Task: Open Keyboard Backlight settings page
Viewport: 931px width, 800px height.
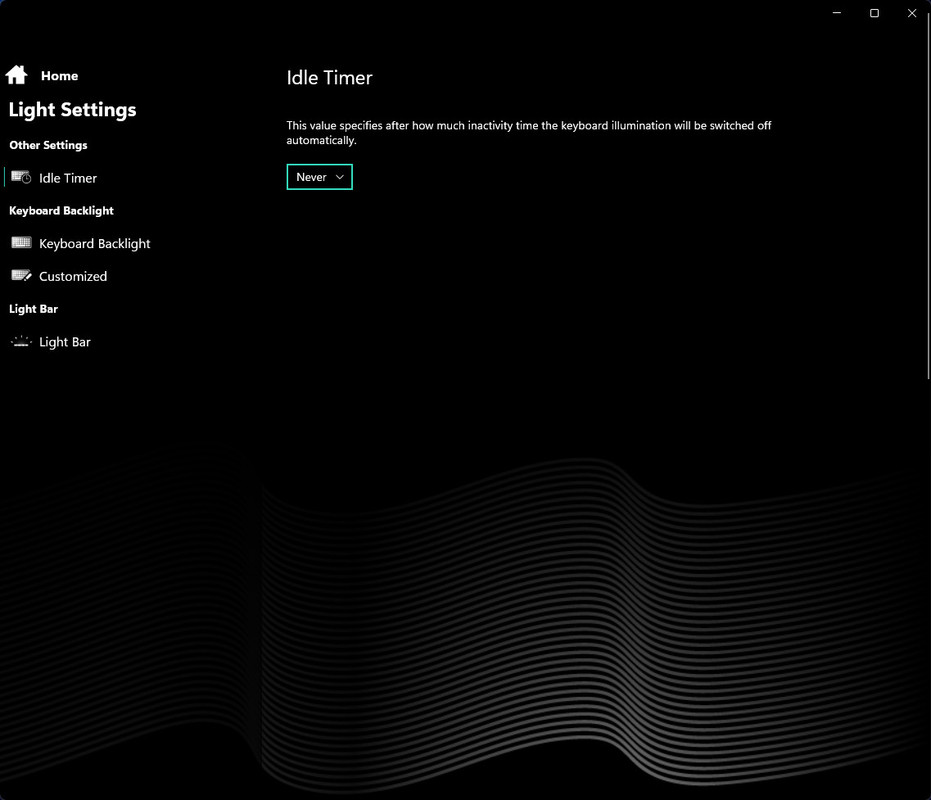Action: [x=94, y=244]
